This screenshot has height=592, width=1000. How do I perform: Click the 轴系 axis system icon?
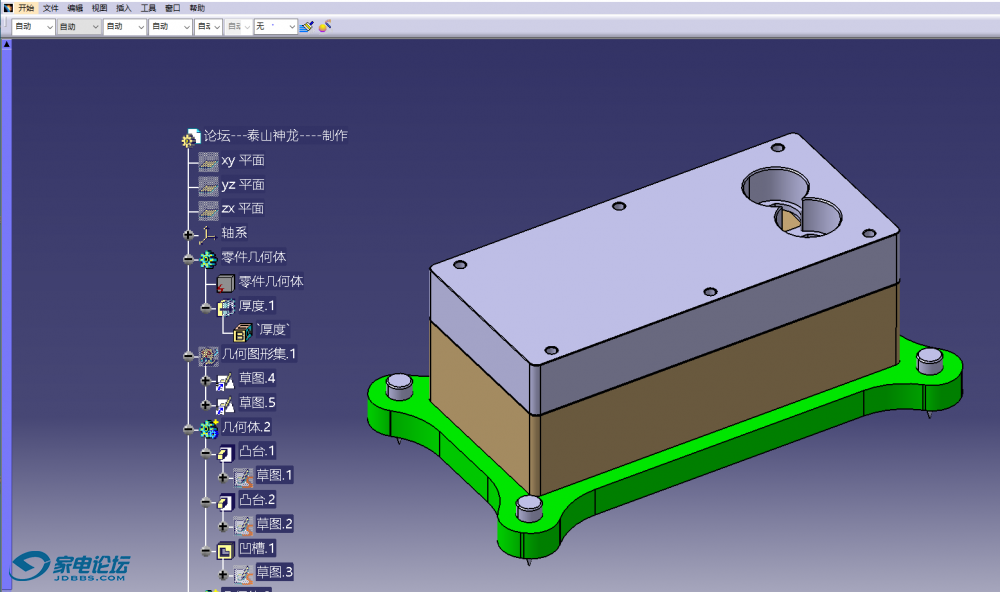pyautogui.click(x=208, y=233)
